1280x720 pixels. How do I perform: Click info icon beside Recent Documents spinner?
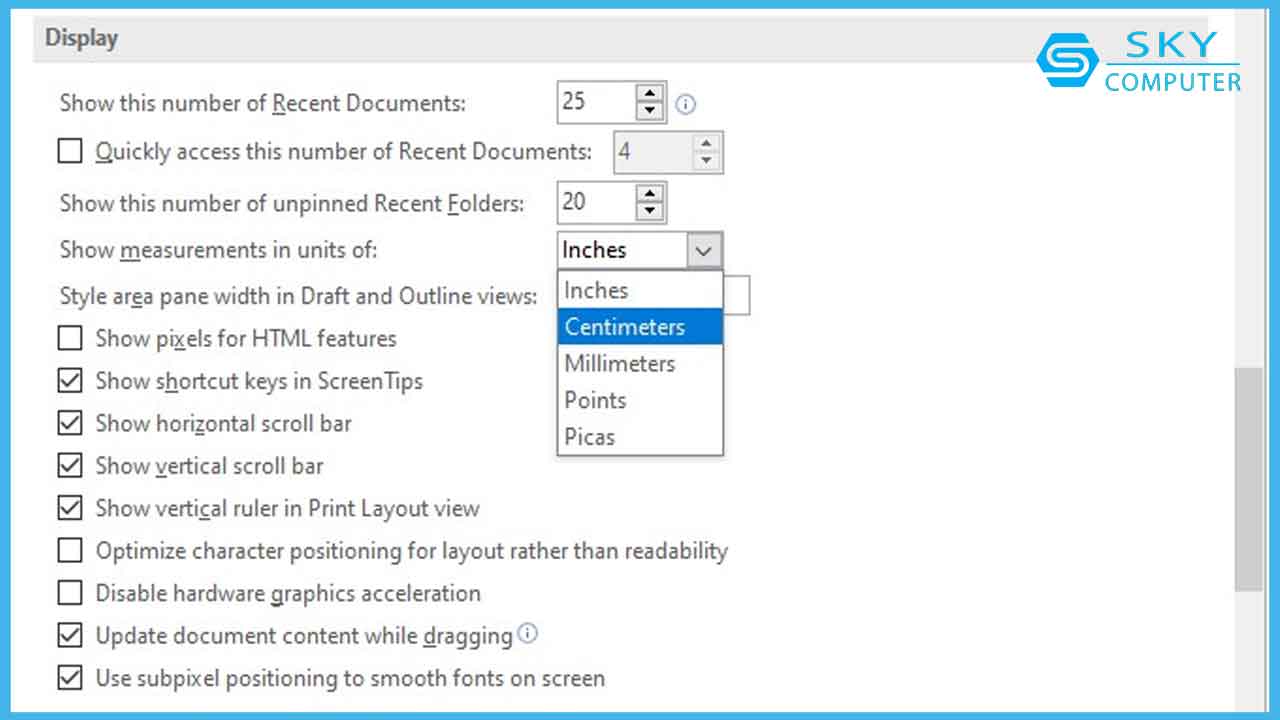point(685,104)
